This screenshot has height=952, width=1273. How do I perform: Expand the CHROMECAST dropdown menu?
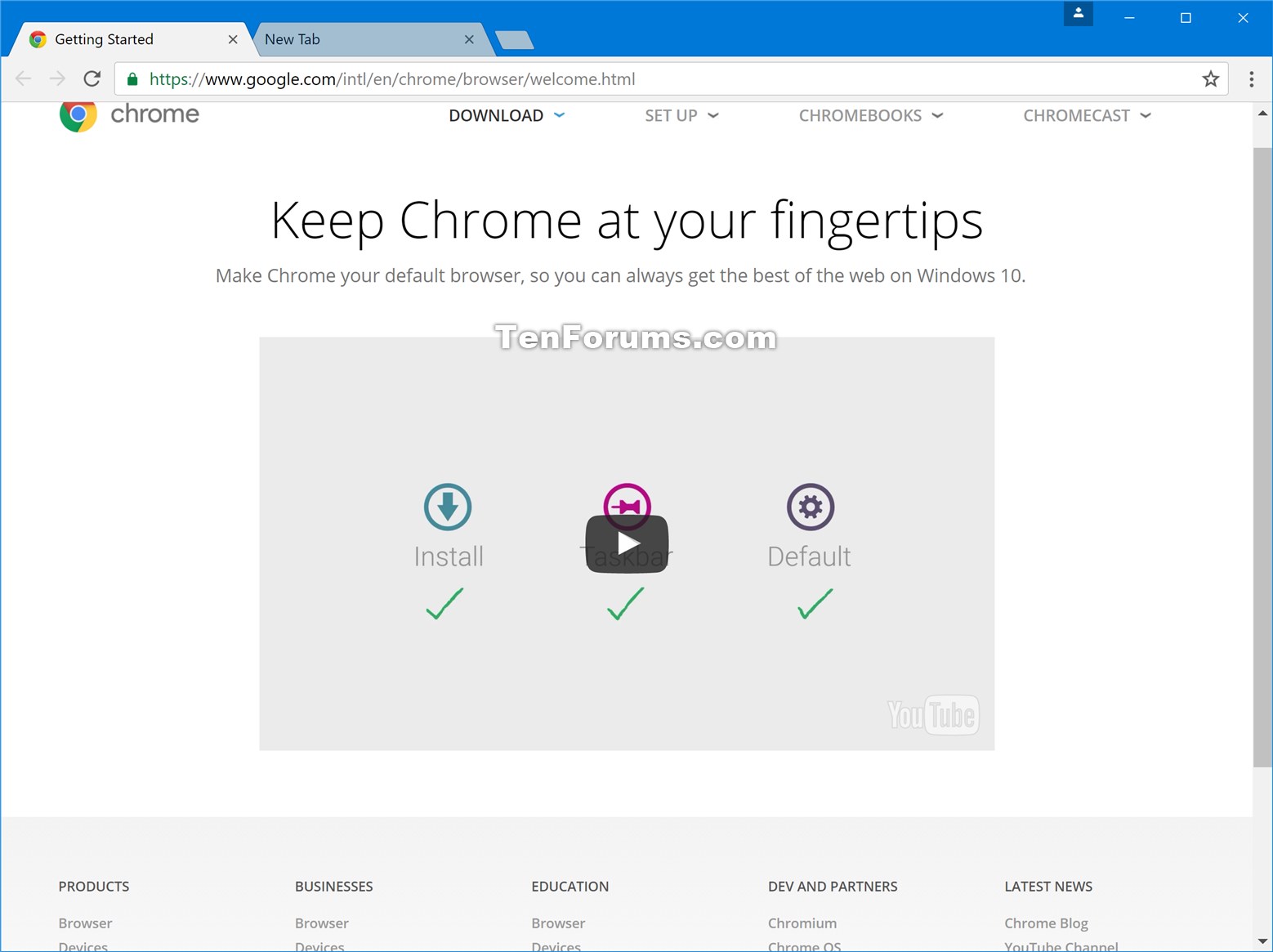[x=1087, y=115]
